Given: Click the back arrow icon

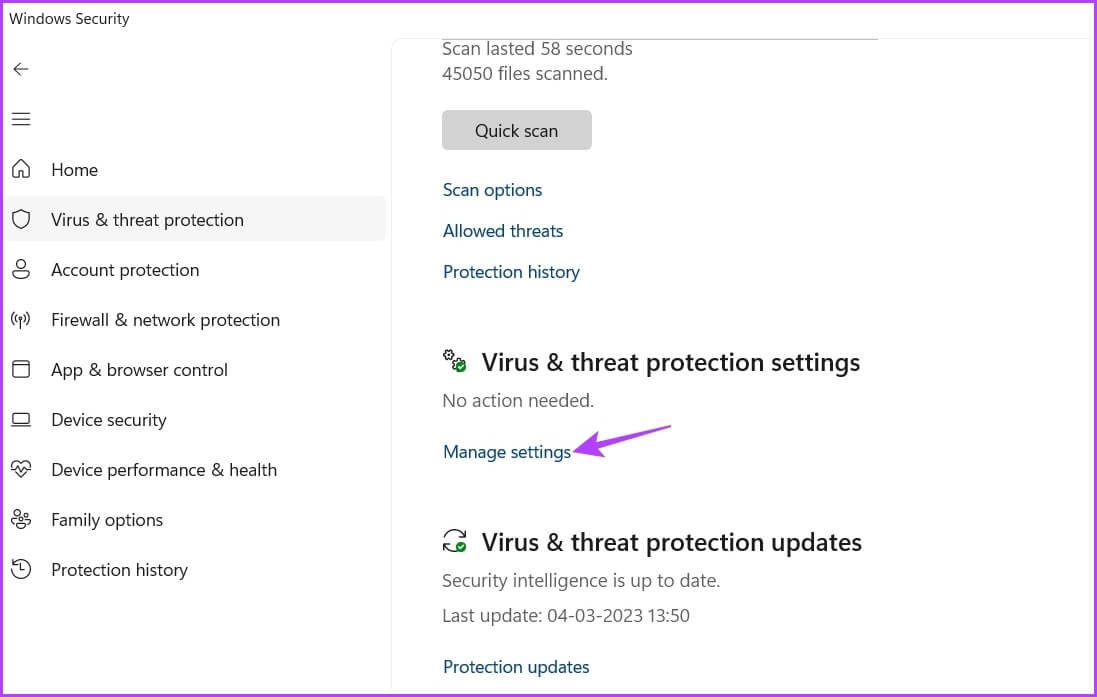Looking at the screenshot, I should pos(21,69).
